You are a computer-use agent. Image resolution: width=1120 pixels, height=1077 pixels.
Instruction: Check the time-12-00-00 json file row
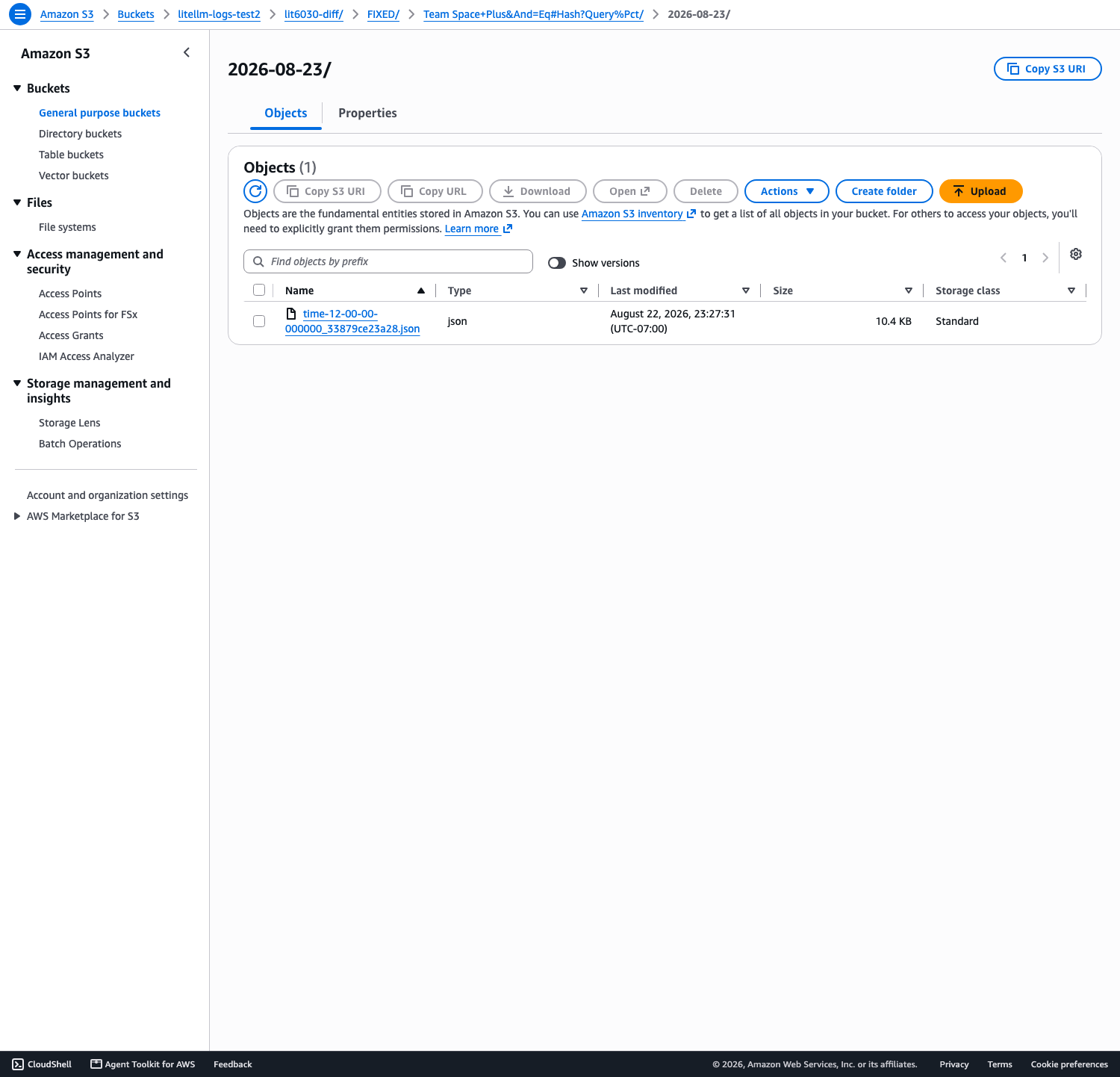tap(259, 321)
